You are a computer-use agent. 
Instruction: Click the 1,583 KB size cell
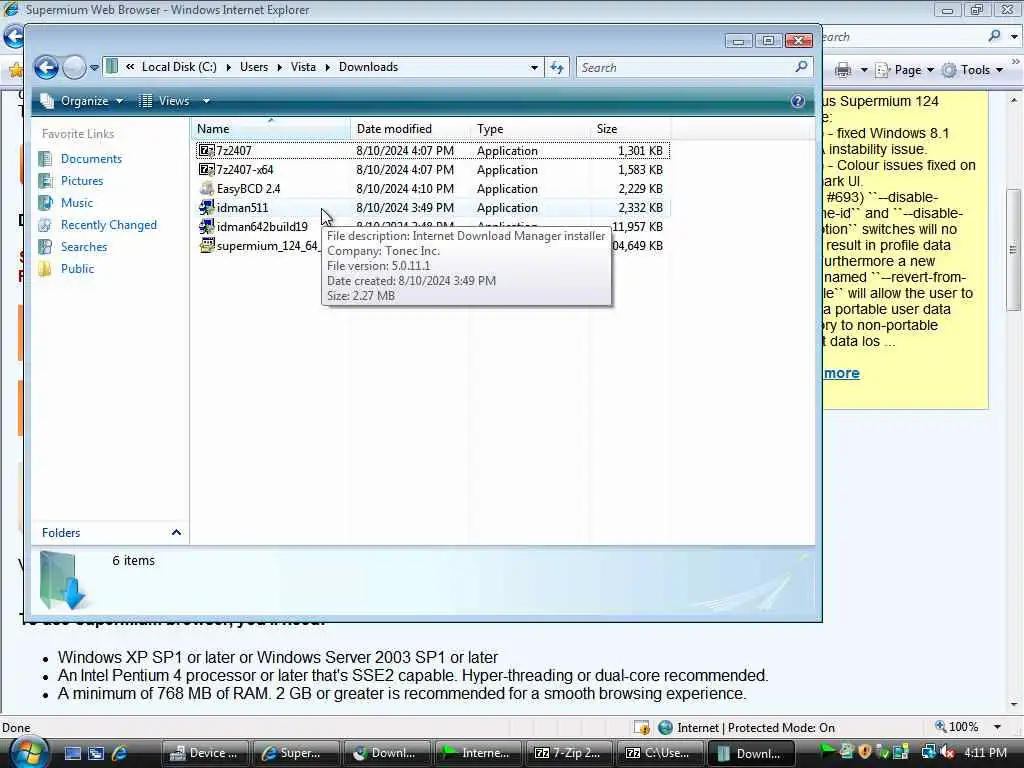[640, 170]
